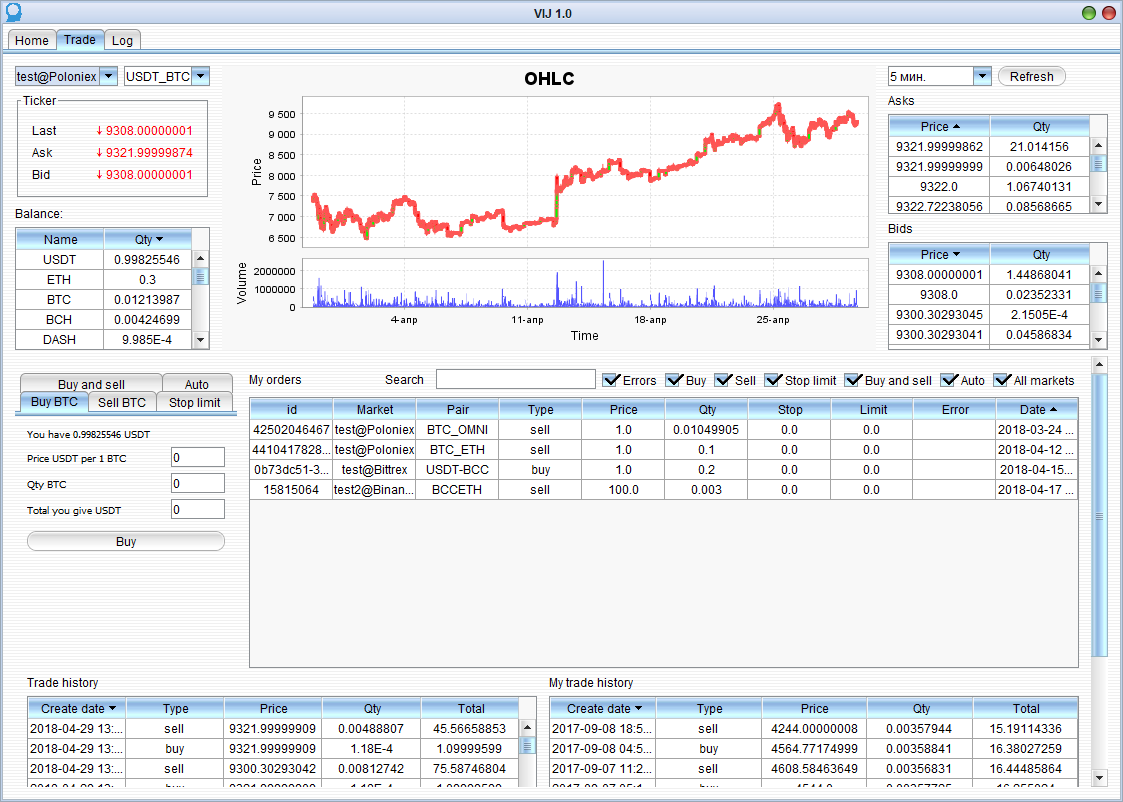The height and width of the screenshot is (802, 1123).
Task: Switch to the Log tab
Action: coord(122,41)
